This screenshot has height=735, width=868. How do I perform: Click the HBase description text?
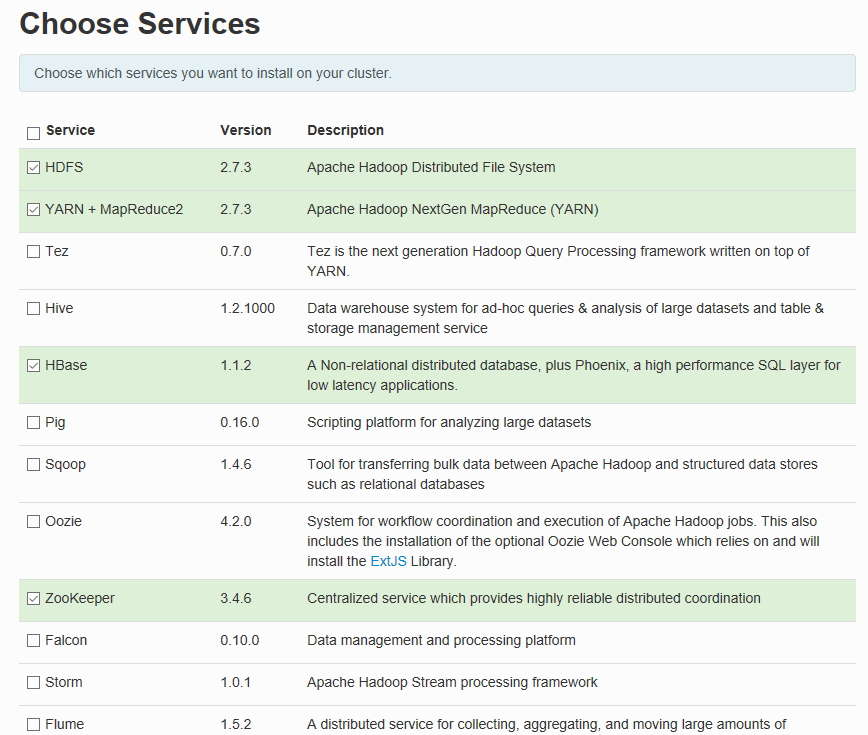[573, 375]
